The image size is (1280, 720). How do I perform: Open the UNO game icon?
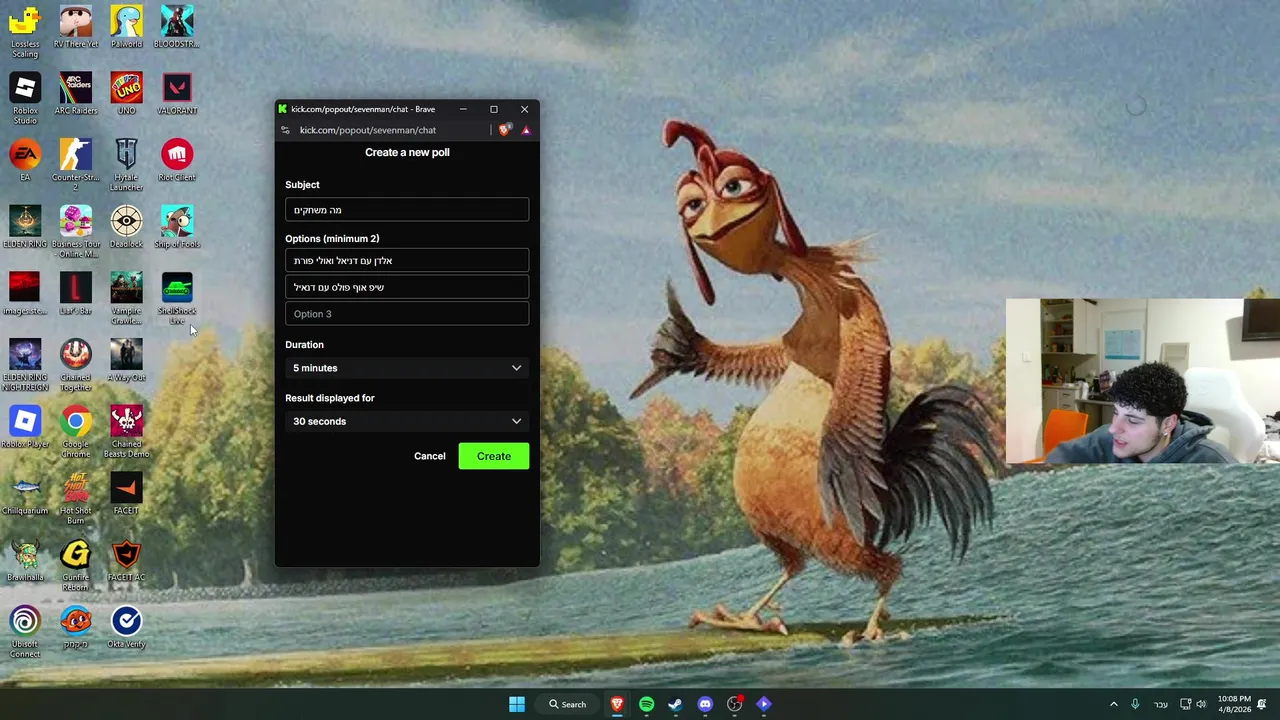pyautogui.click(x=126, y=94)
